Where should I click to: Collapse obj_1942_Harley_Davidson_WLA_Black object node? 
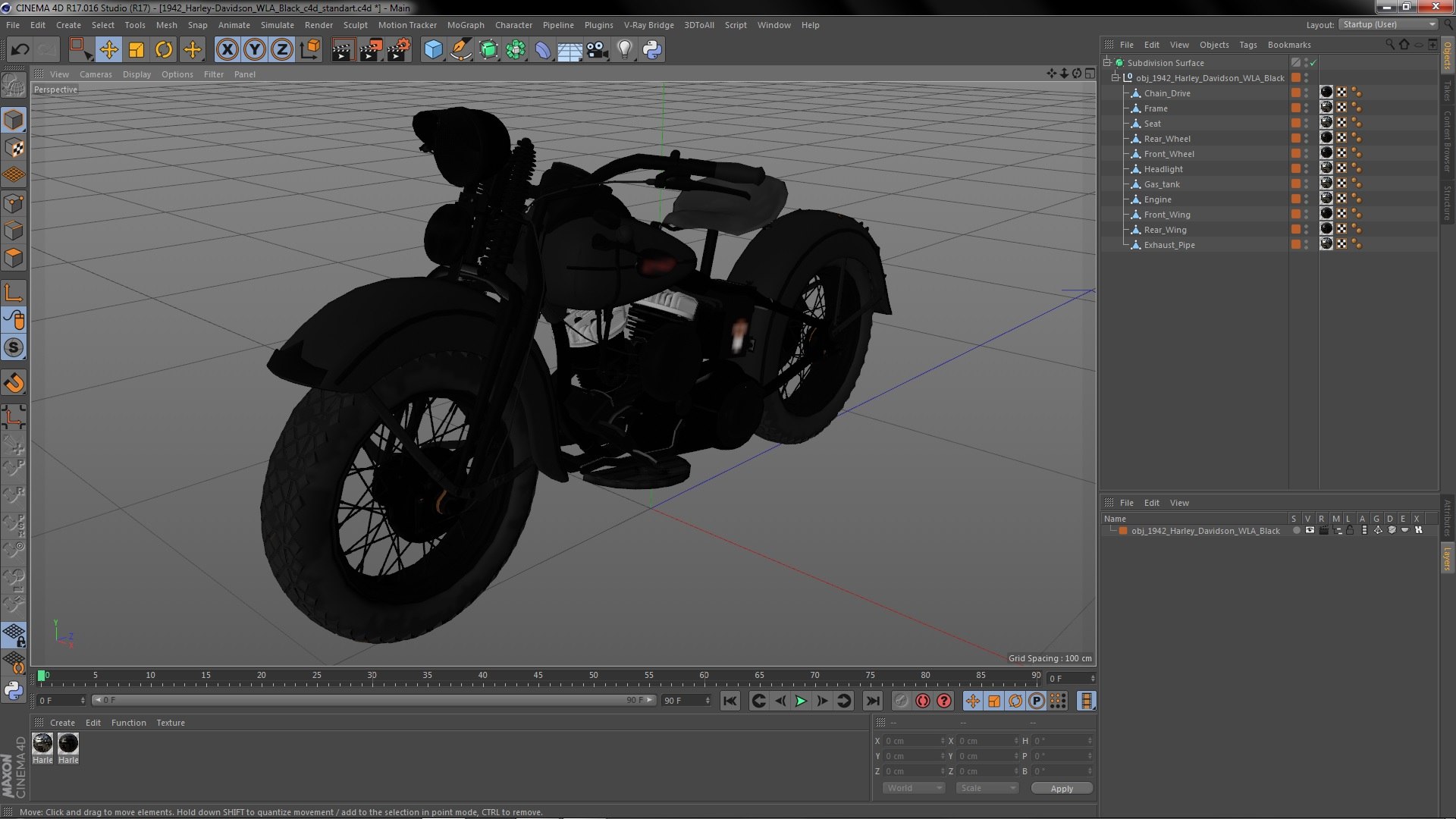1116,78
